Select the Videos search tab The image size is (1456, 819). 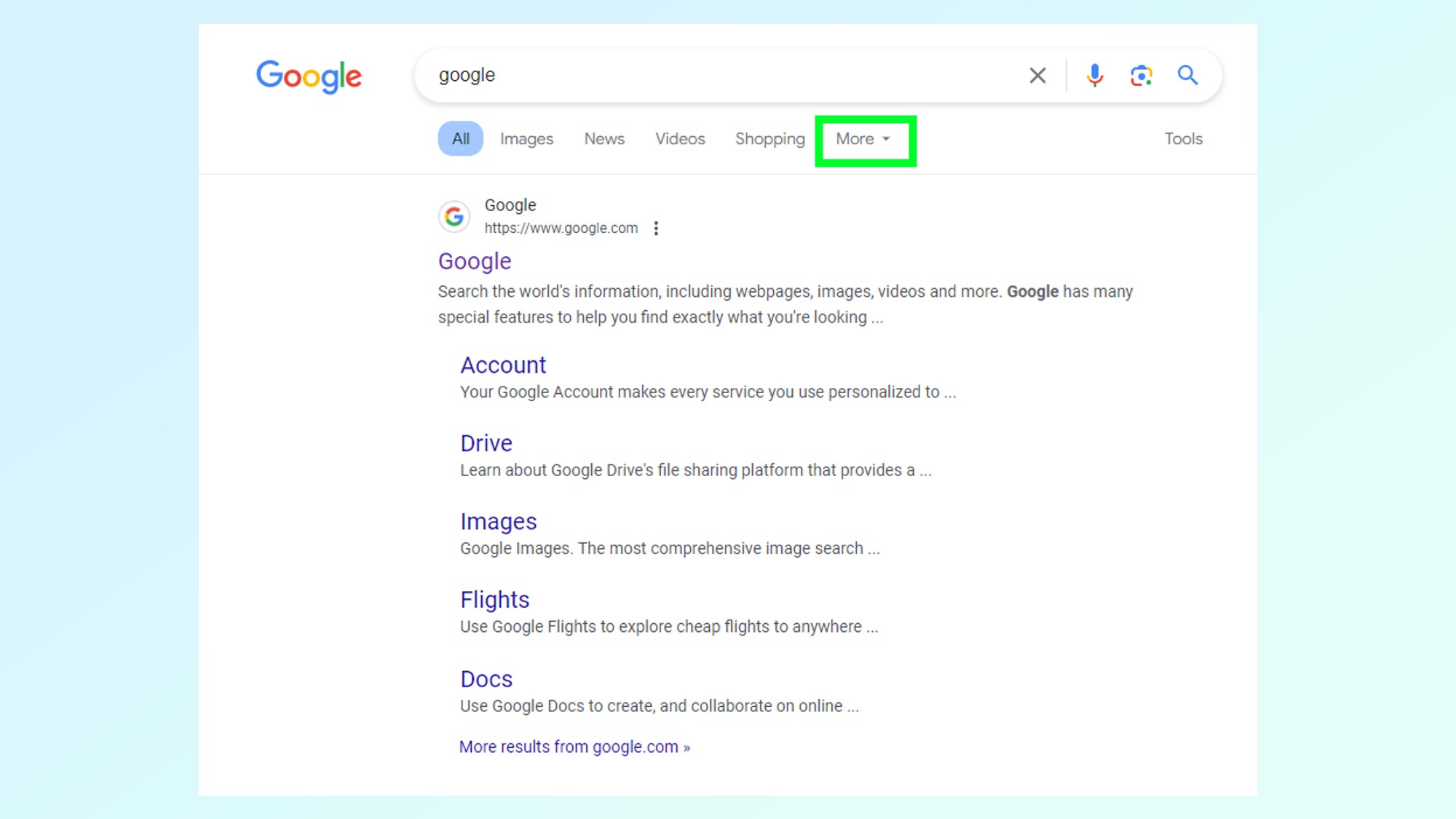coord(680,138)
